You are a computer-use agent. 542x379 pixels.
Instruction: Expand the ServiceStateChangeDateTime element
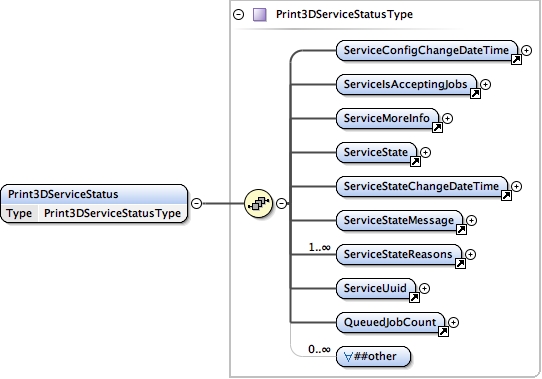click(x=516, y=186)
